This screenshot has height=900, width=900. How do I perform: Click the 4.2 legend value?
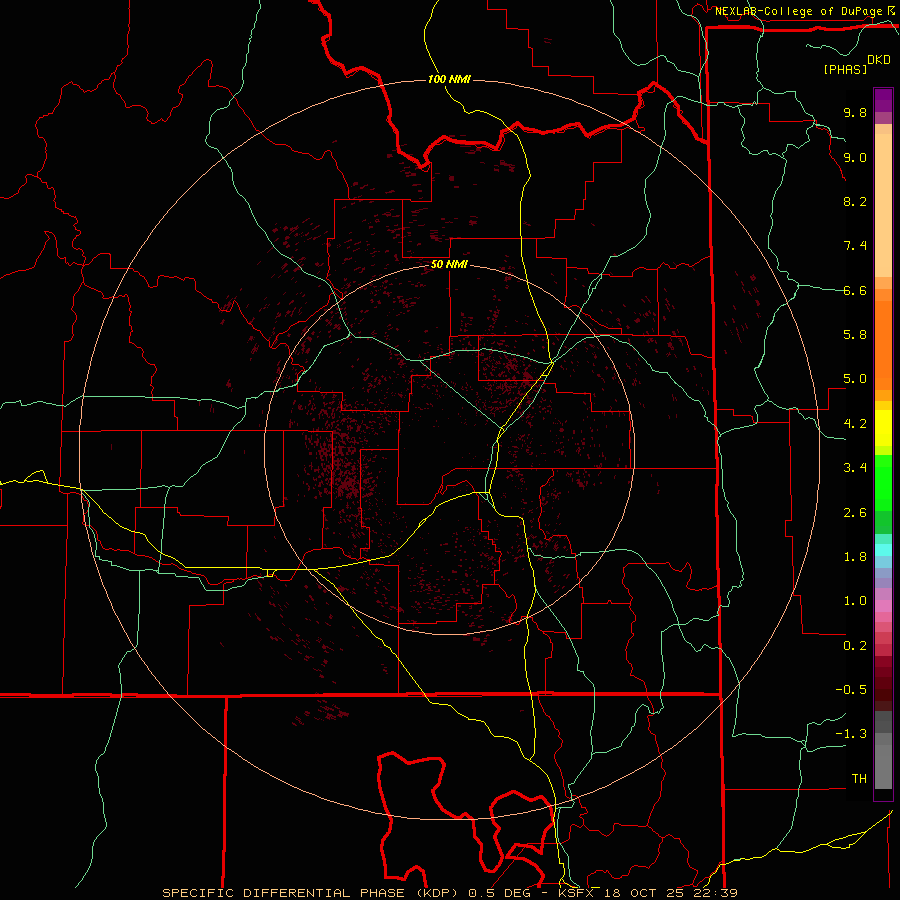855,424
